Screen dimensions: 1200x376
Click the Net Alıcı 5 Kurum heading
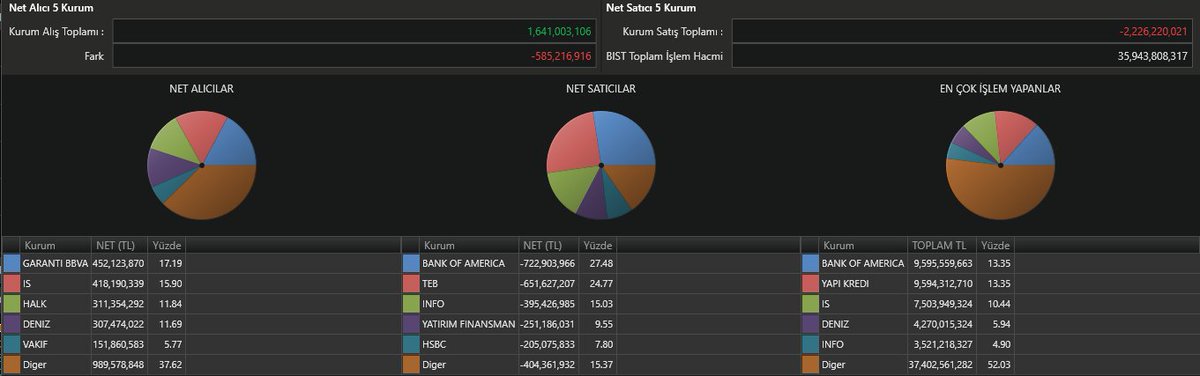coord(51,8)
